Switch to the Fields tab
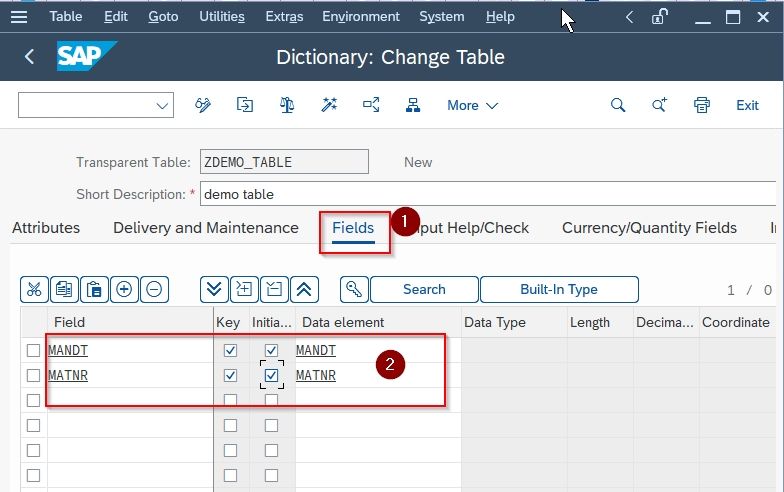Viewport: 784px width, 492px height. point(353,228)
